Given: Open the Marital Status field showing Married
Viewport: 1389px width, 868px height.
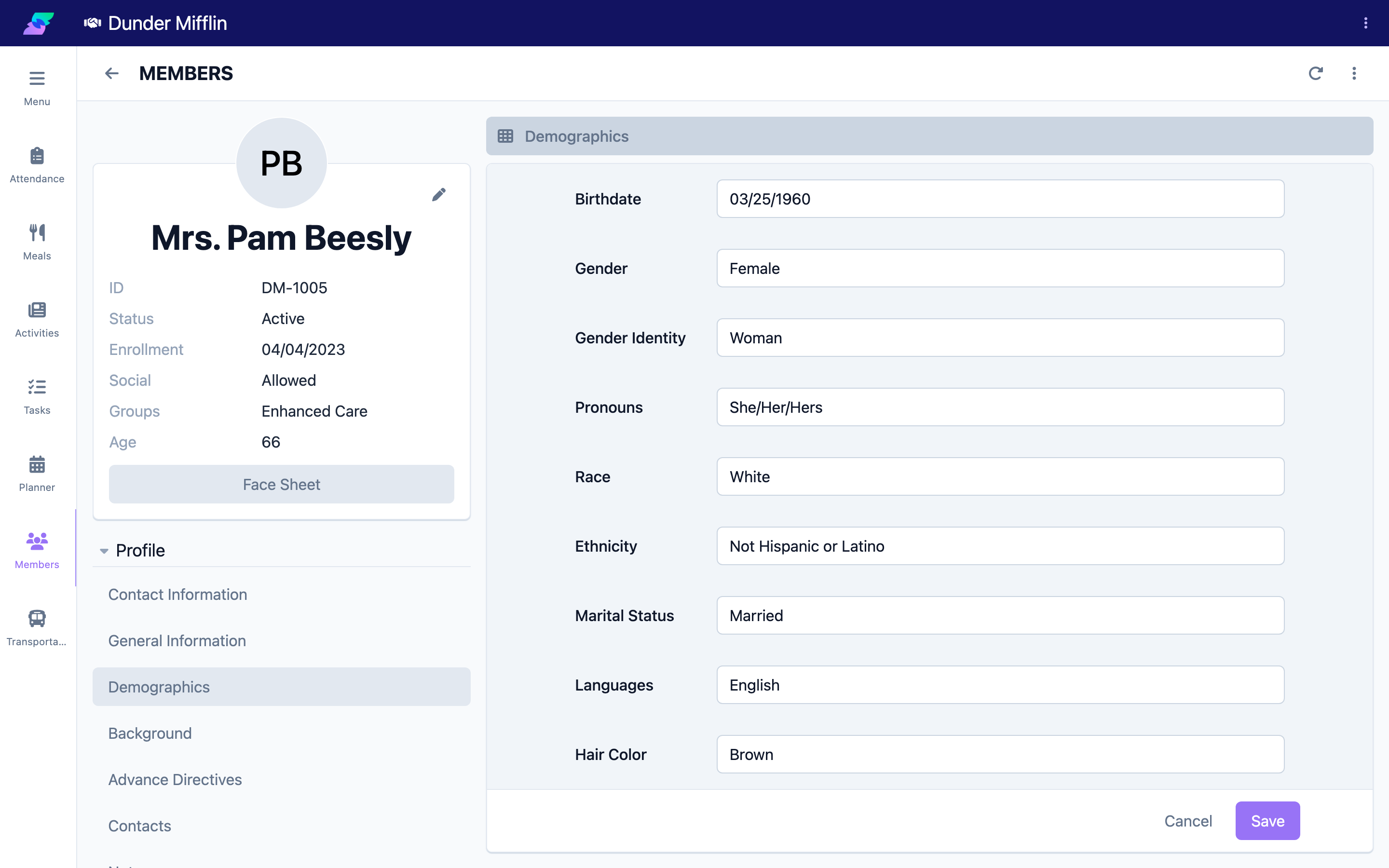Looking at the screenshot, I should pos(1000,615).
